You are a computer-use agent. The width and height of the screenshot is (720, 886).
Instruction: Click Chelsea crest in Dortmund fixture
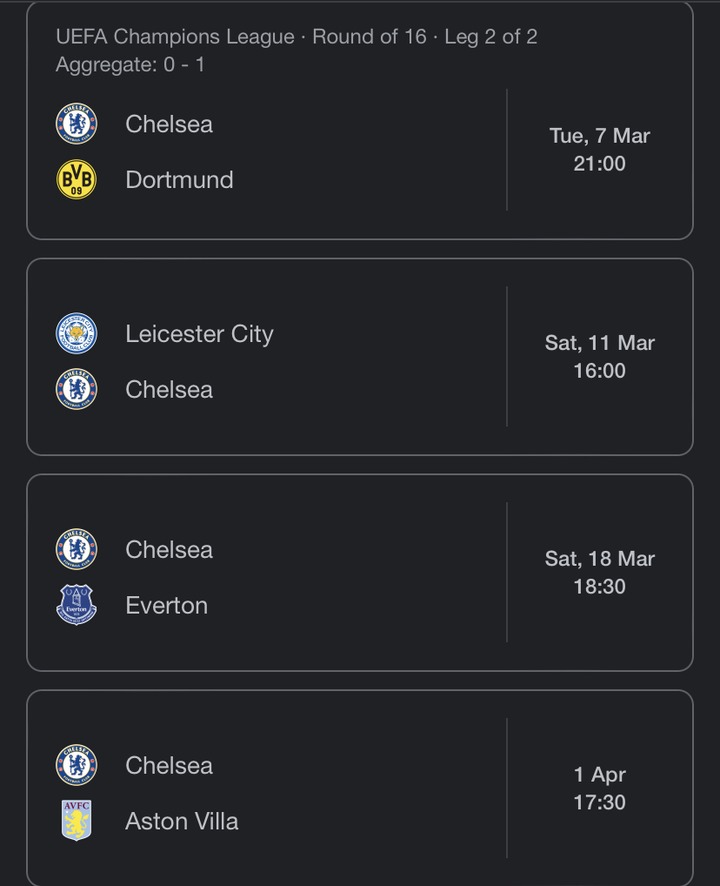click(x=76, y=124)
